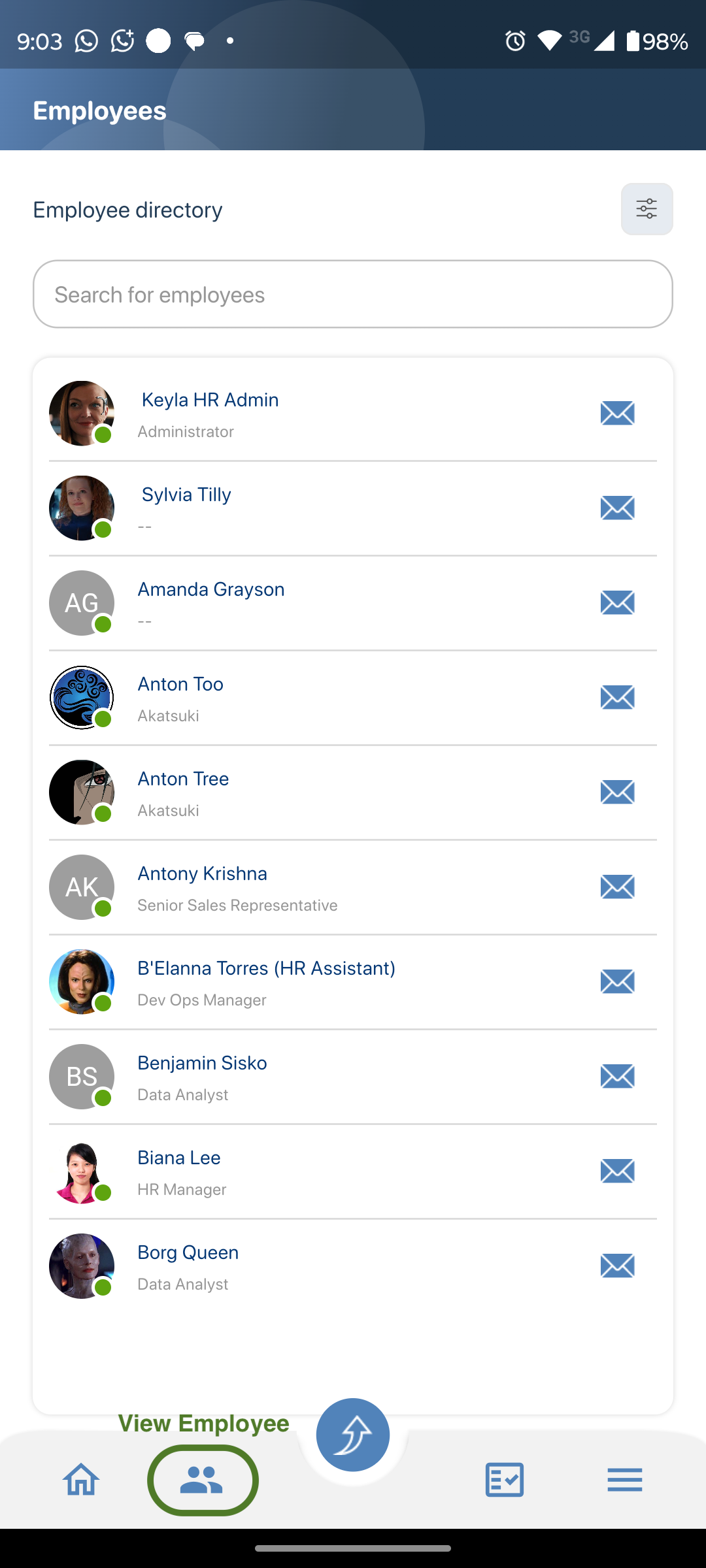The width and height of the screenshot is (706, 1568).
Task: Open the tasks checklist tab
Action: pos(504,1479)
